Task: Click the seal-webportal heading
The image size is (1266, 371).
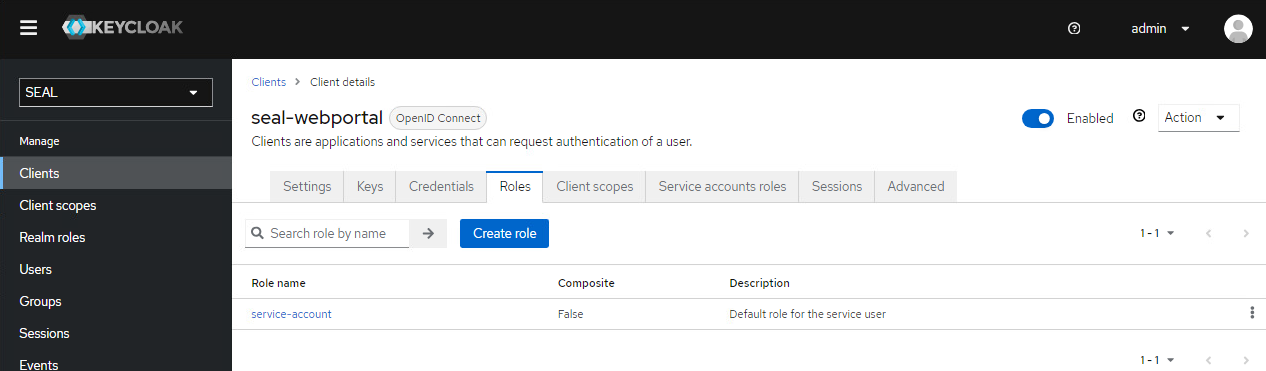Action: (316, 118)
